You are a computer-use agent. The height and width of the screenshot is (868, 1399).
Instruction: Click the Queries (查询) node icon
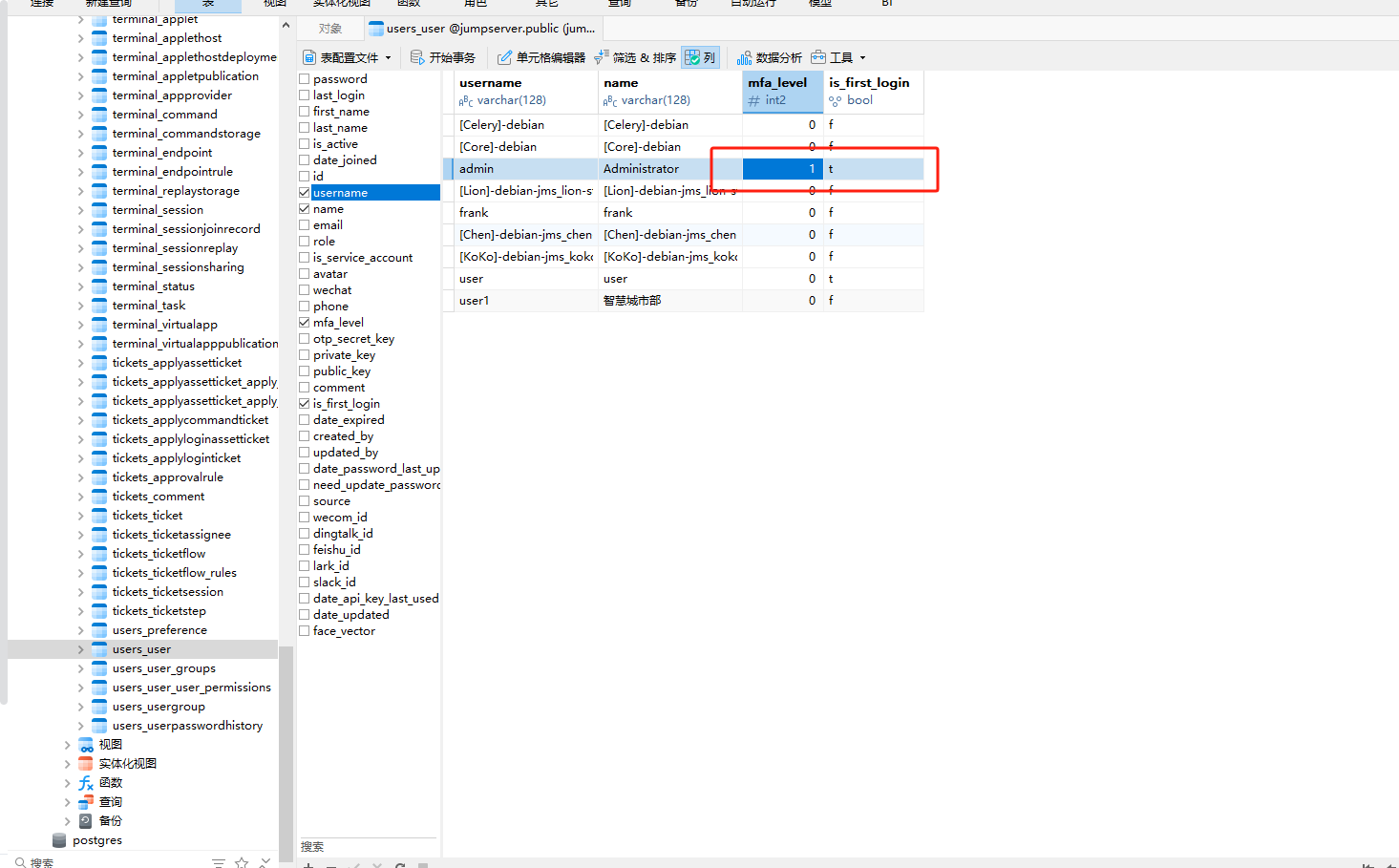point(86,802)
